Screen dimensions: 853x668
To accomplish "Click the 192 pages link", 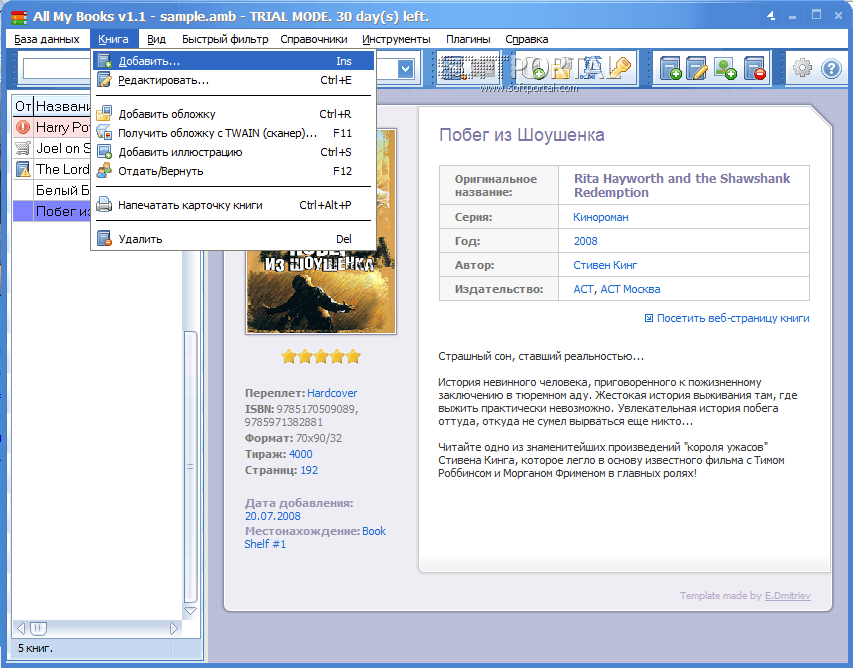I will (x=309, y=470).
